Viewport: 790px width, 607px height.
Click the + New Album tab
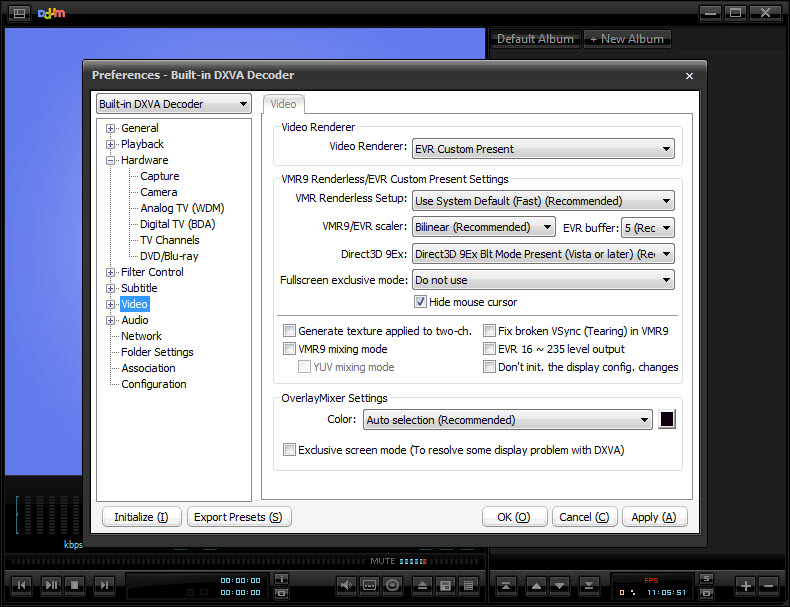627,39
